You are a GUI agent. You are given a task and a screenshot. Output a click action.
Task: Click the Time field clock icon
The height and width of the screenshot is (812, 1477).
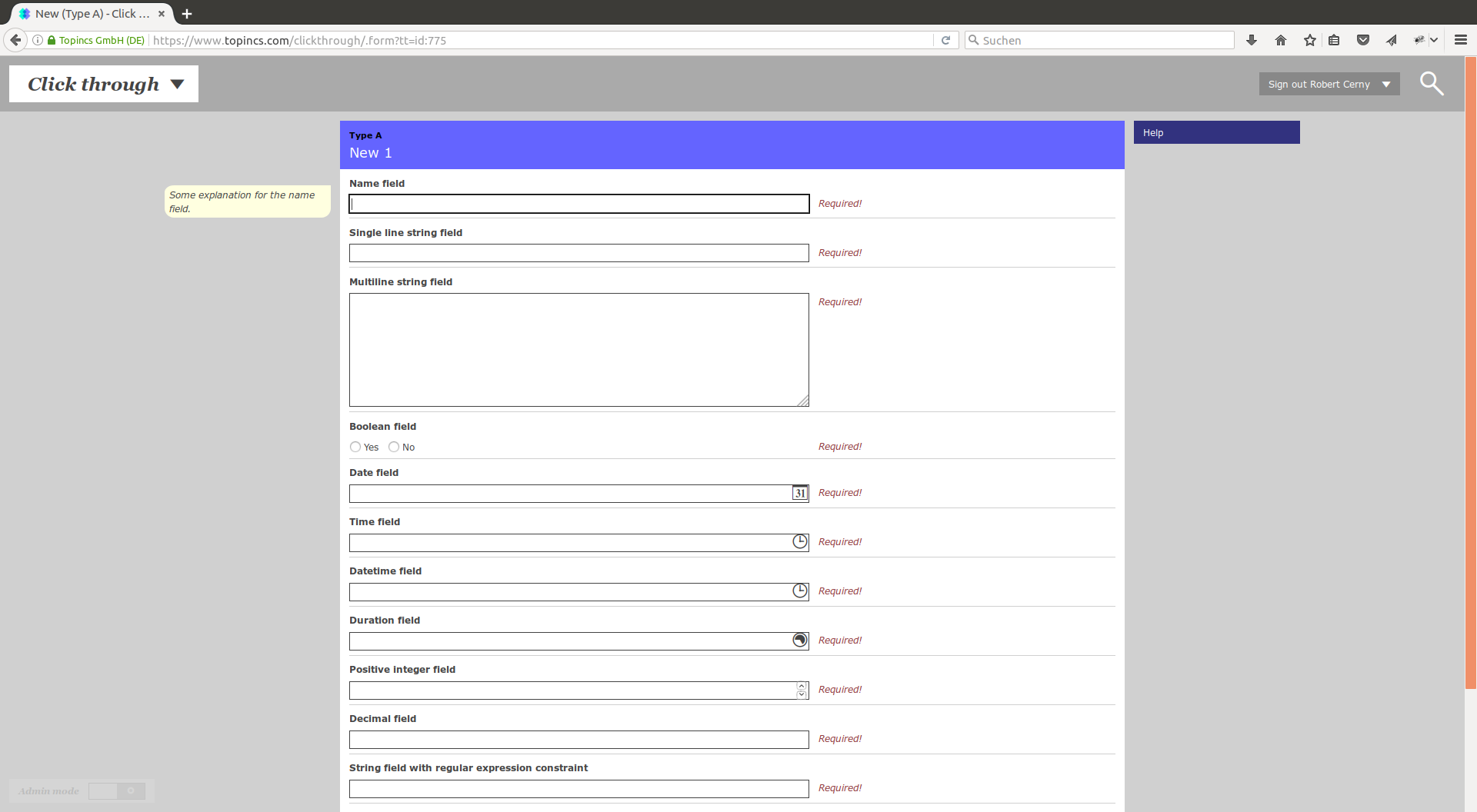(x=800, y=542)
